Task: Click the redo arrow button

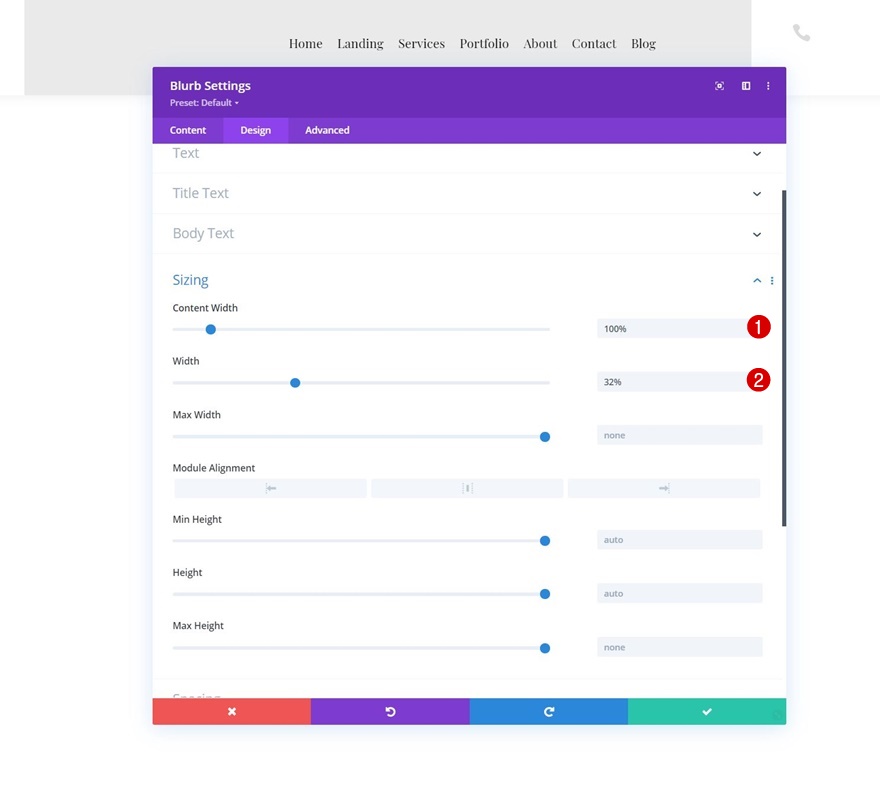Action: click(548, 711)
